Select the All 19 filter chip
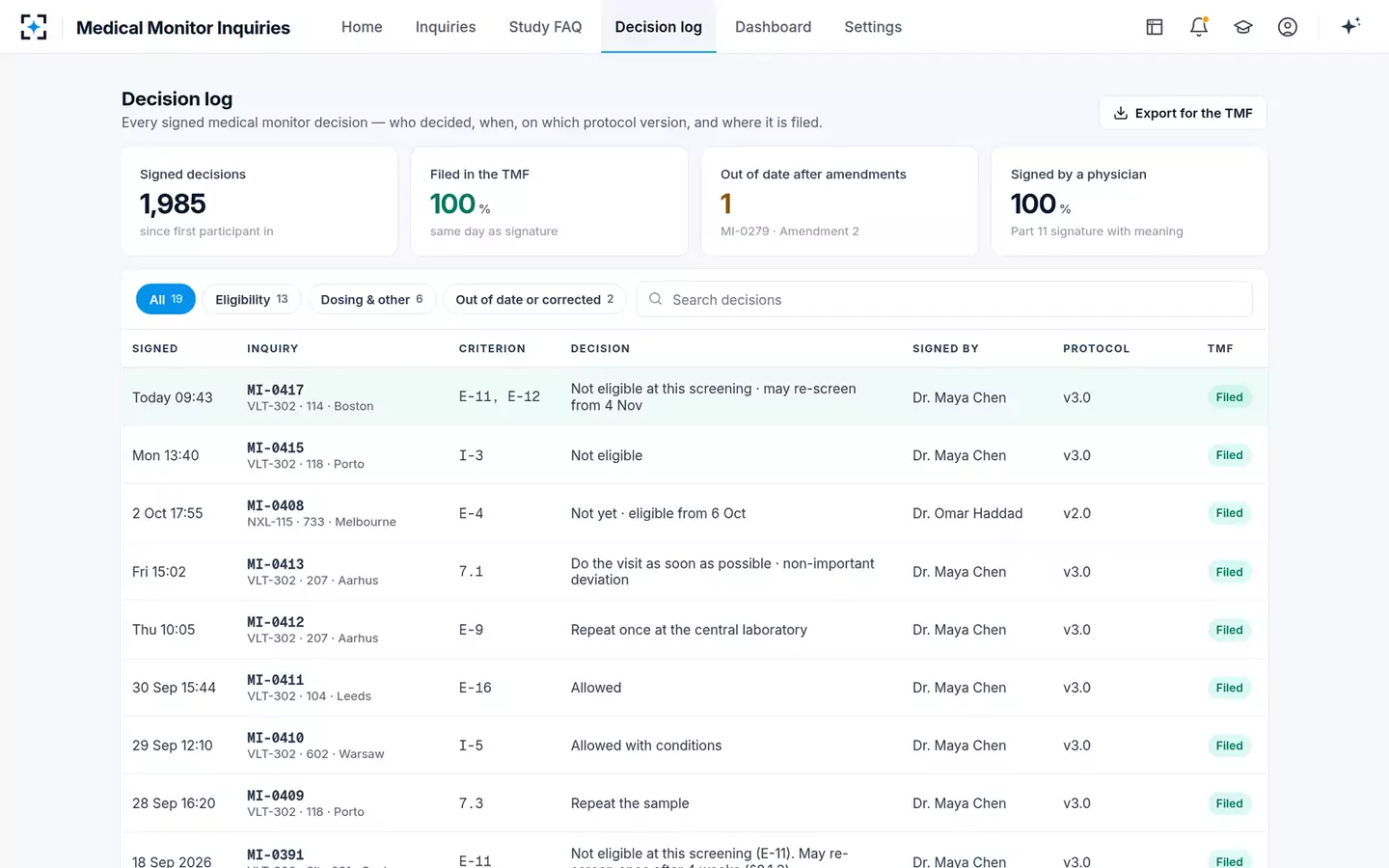 (166, 299)
